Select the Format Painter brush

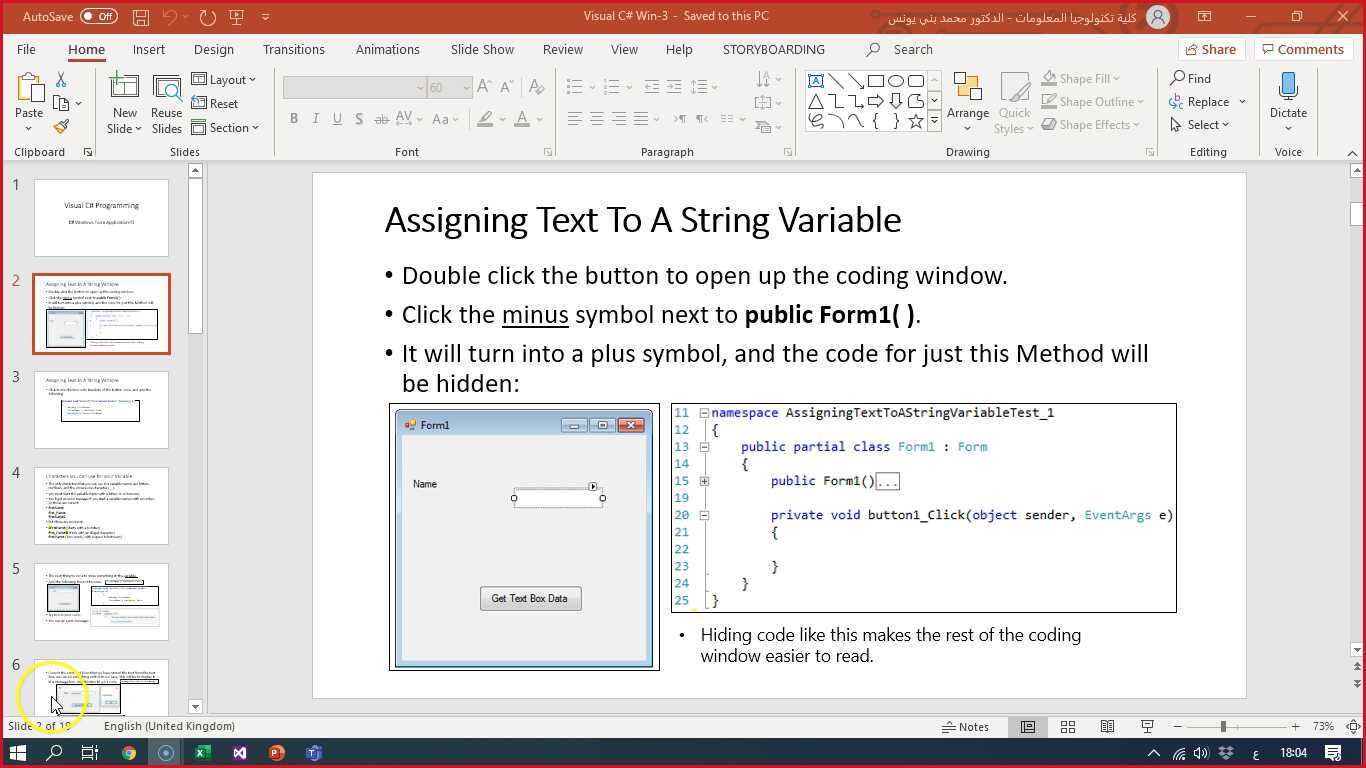(61, 127)
